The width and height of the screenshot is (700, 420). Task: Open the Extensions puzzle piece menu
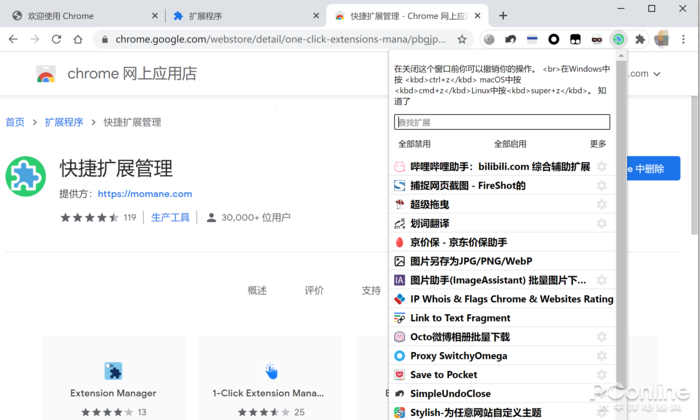[640, 39]
